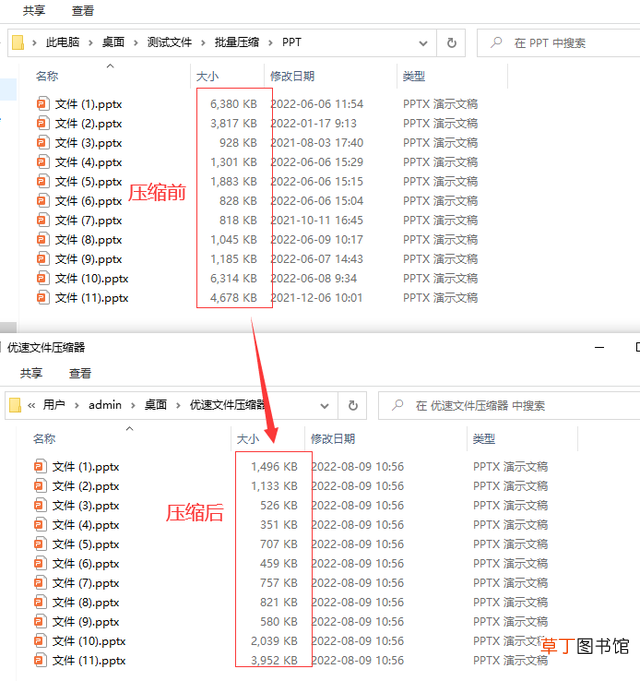Click PPT icon of 文件 (11).pptx in 优速文件压缩器 window
This screenshot has width=640, height=681.
pyautogui.click(x=40, y=660)
